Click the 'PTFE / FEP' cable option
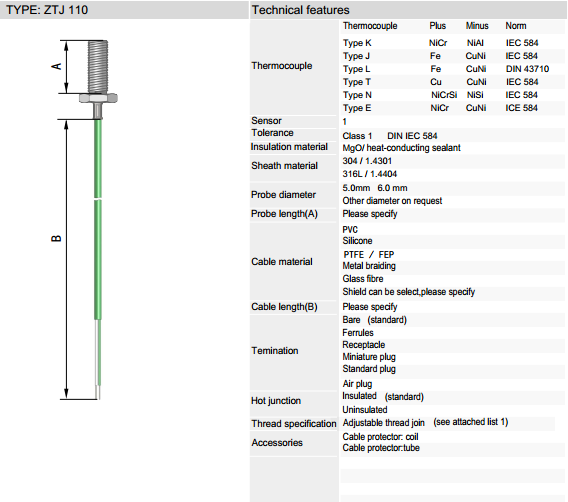Image resolution: width=568 pixels, height=502 pixels. pyautogui.click(x=368, y=255)
